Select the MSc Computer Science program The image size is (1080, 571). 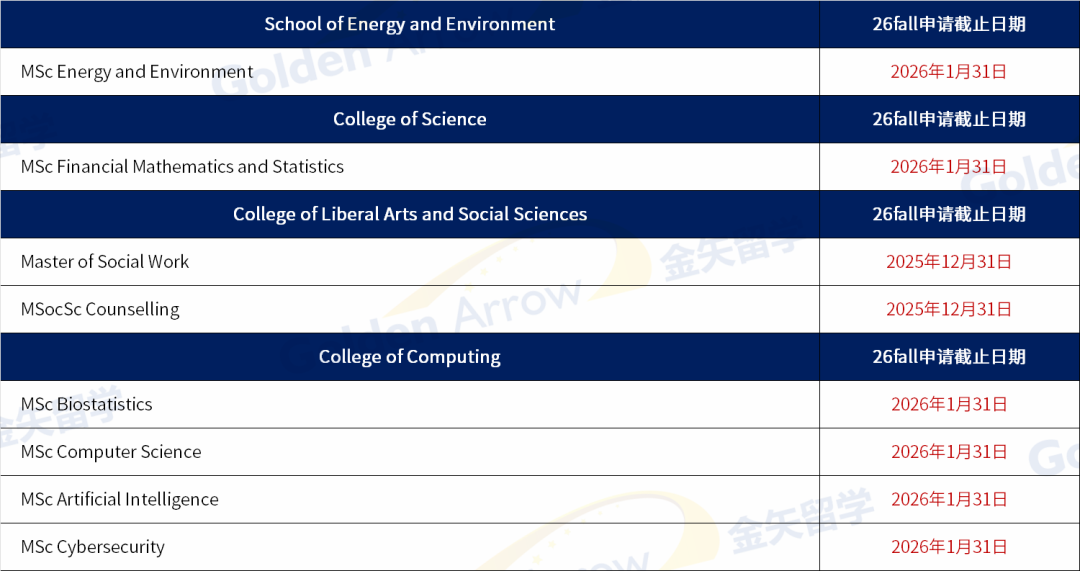click(111, 452)
